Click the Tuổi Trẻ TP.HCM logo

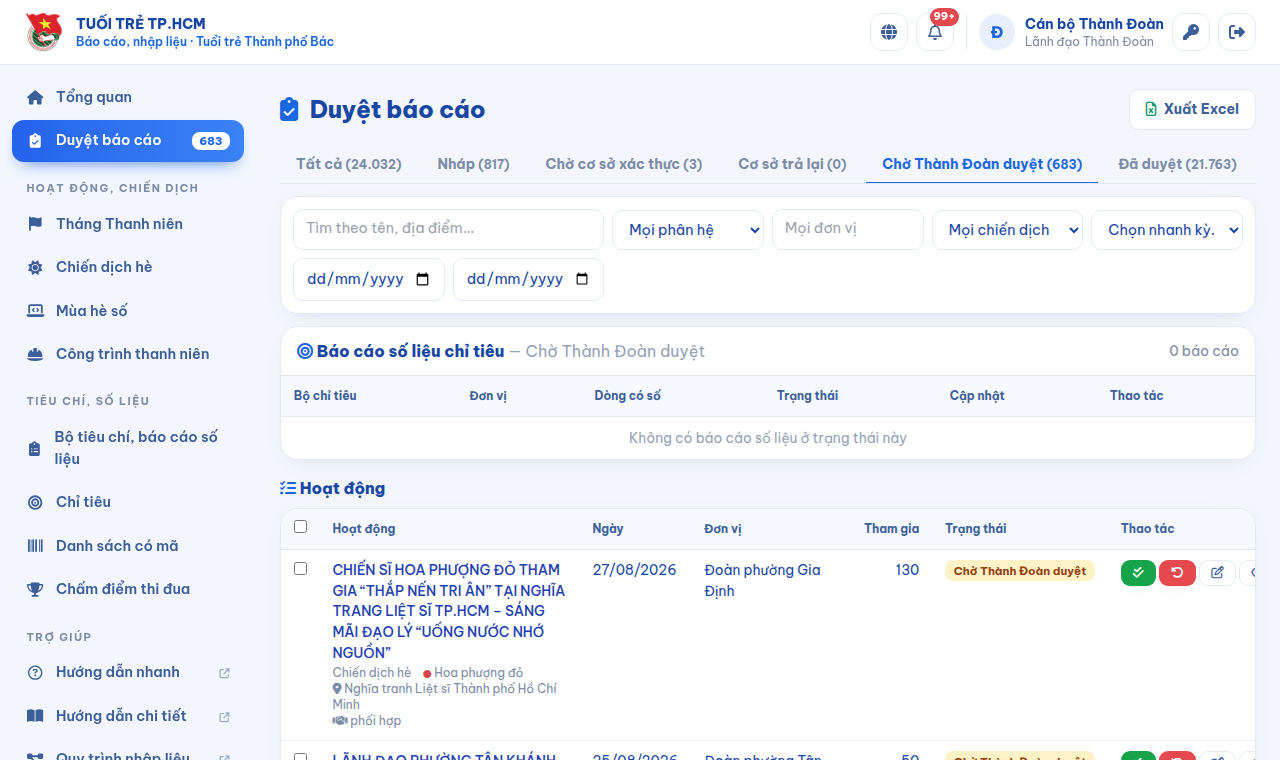click(x=43, y=32)
